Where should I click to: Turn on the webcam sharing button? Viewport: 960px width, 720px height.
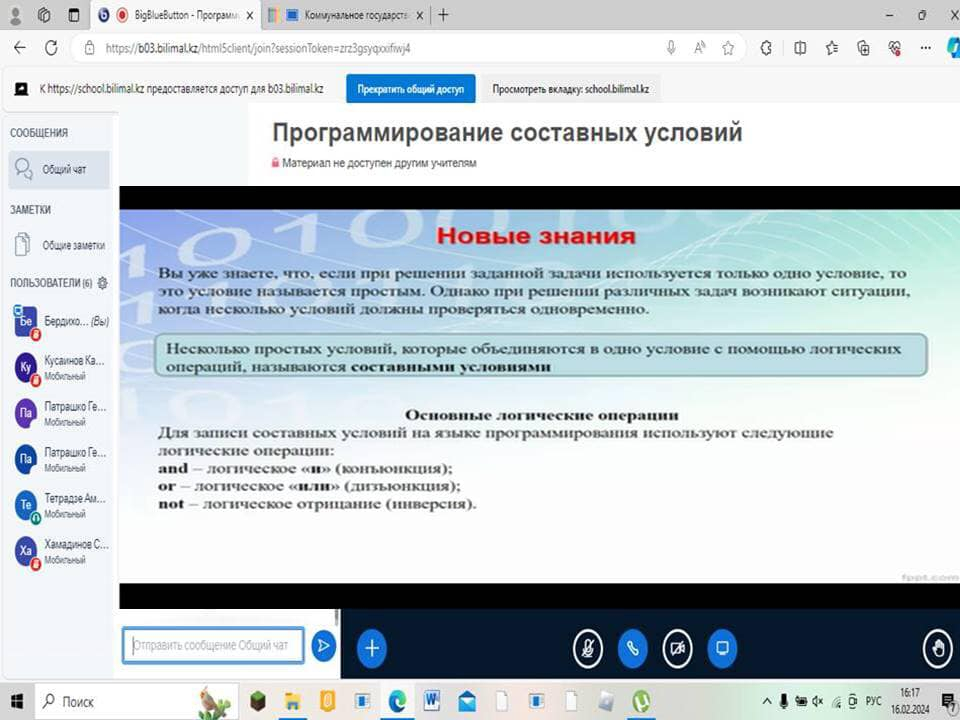(x=678, y=649)
